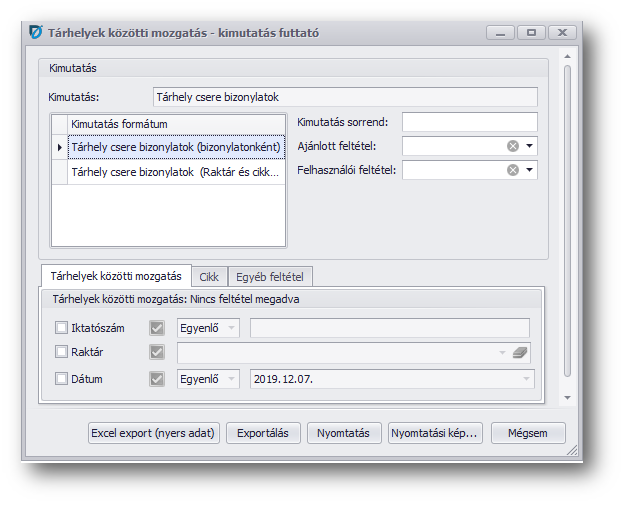Open Nyomtatási kép... preview button
The width and height of the screenshot is (625, 505).
click(x=435, y=433)
